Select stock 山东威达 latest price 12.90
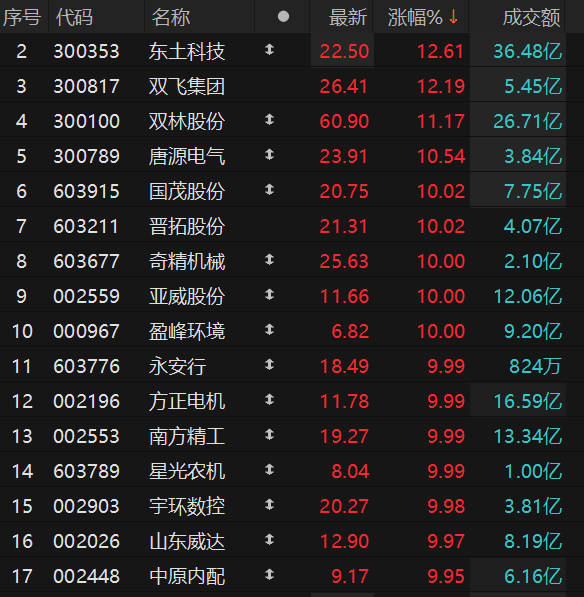The height and width of the screenshot is (597, 584). click(x=345, y=541)
